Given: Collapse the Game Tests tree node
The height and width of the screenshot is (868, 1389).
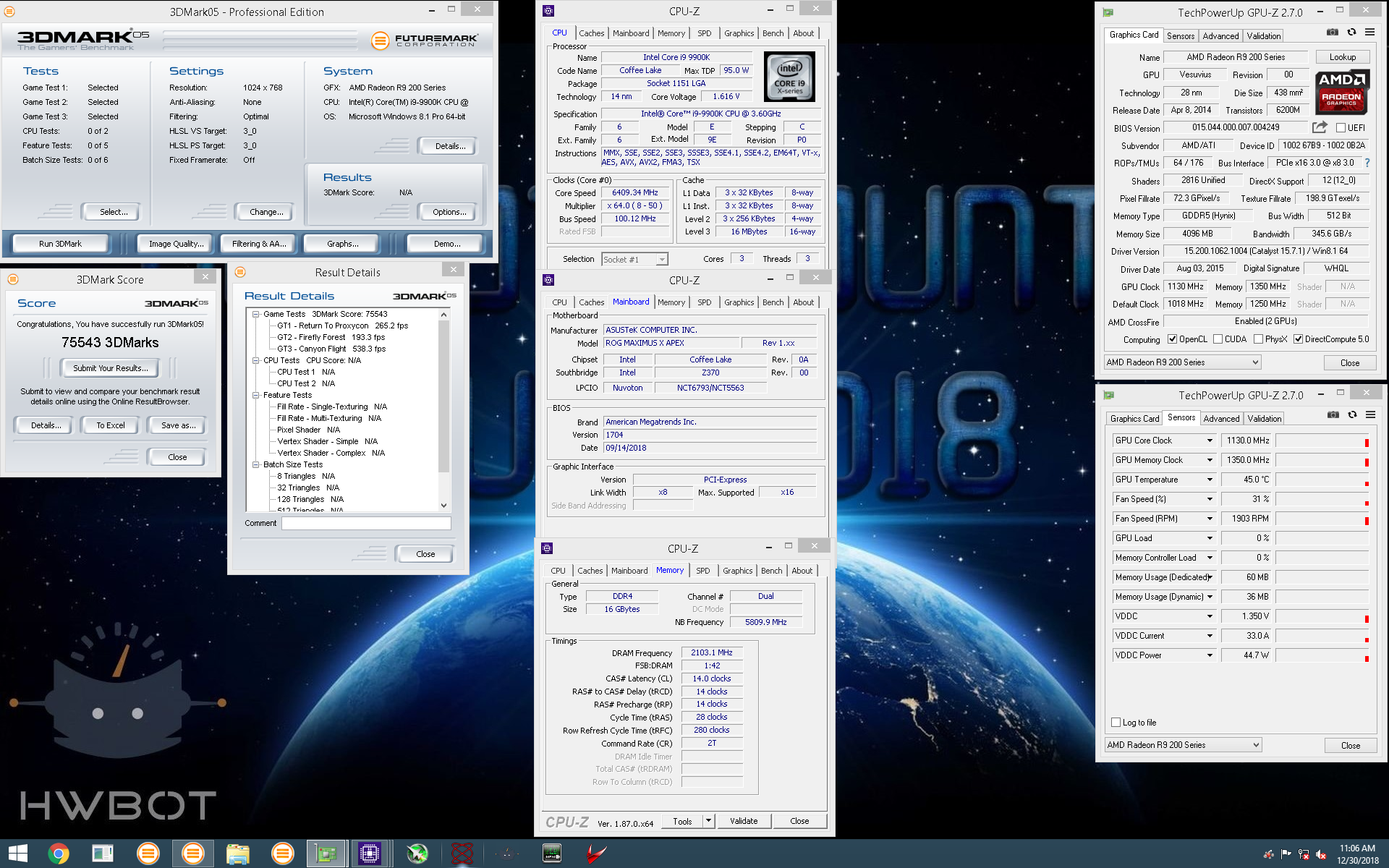Looking at the screenshot, I should [256, 314].
